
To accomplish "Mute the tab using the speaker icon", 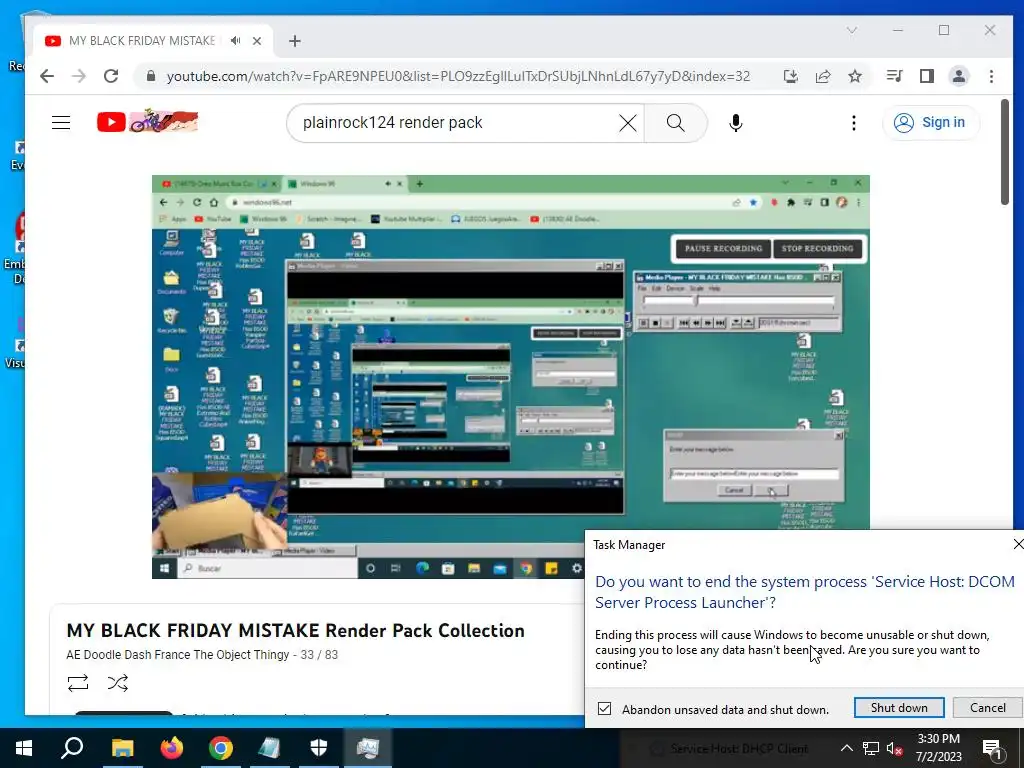I will [236, 40].
